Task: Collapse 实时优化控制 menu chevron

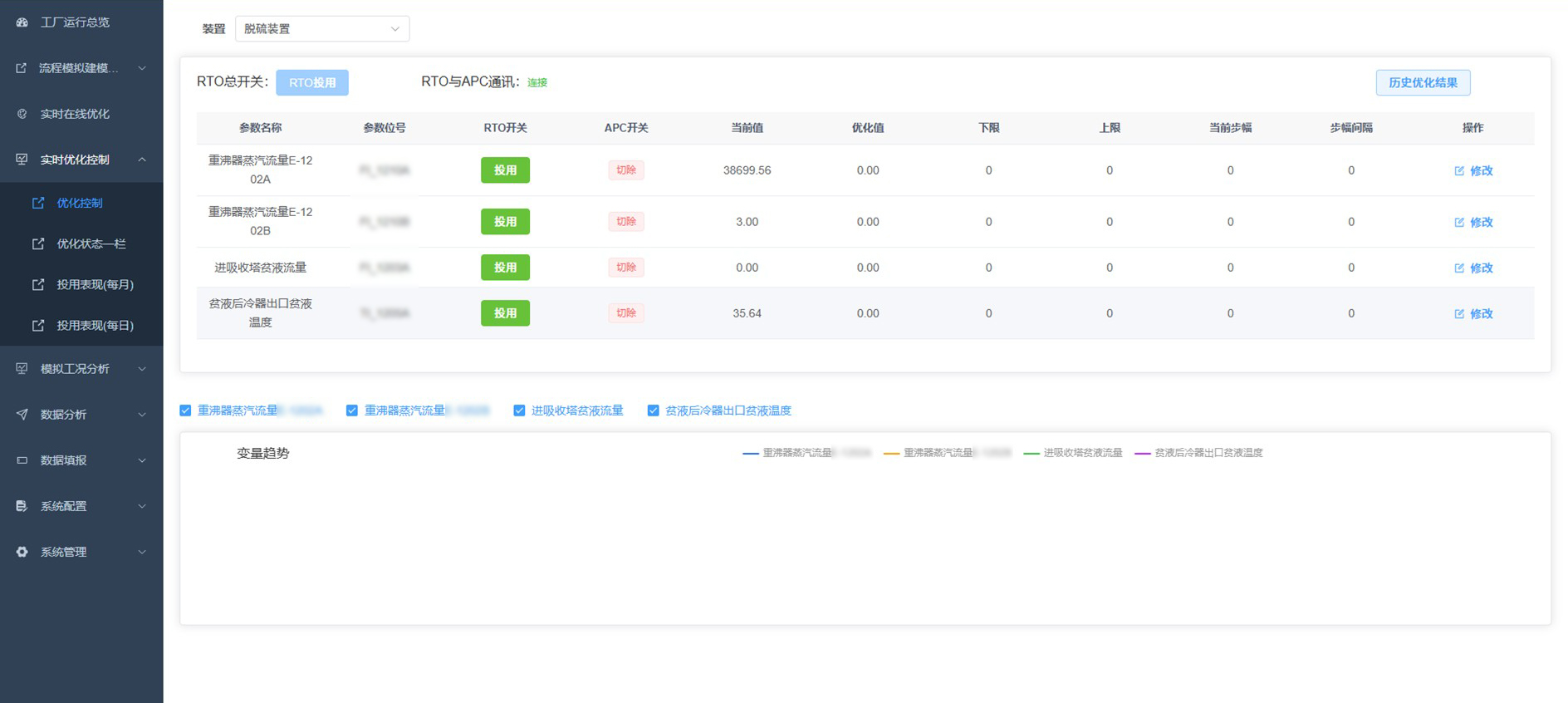Action: pos(142,160)
